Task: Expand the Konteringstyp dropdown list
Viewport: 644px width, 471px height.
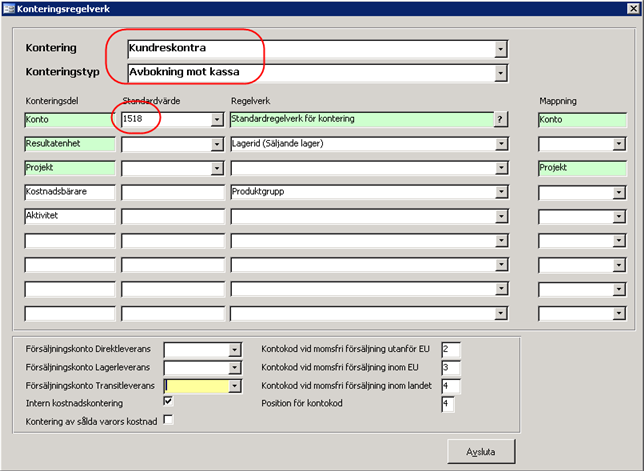Action: [x=499, y=72]
